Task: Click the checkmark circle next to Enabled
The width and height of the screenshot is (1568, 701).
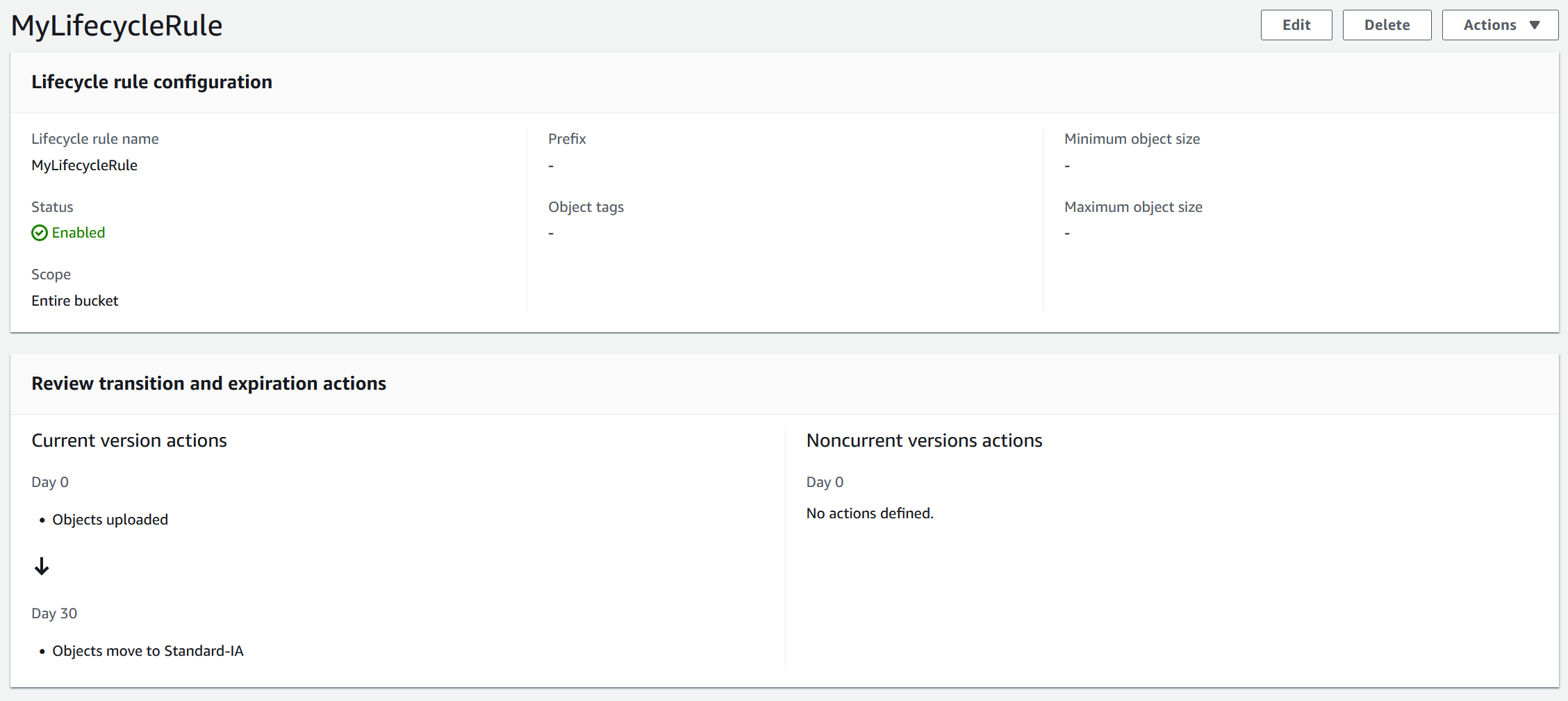Action: (40, 233)
